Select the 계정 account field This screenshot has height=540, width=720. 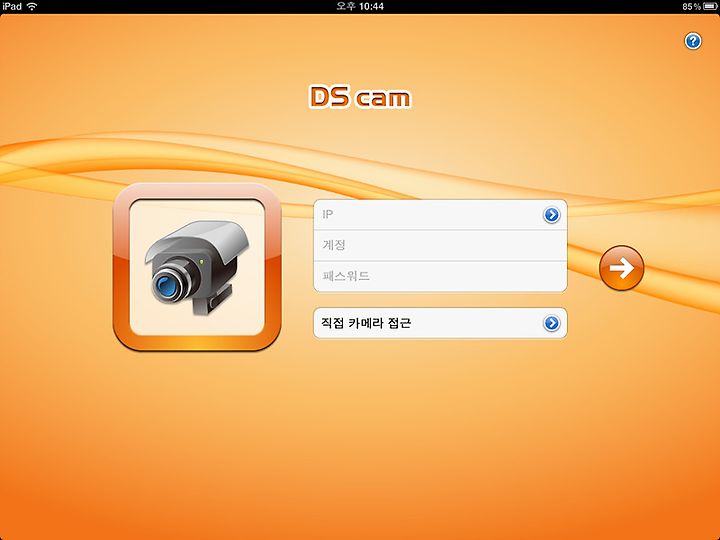click(x=440, y=245)
